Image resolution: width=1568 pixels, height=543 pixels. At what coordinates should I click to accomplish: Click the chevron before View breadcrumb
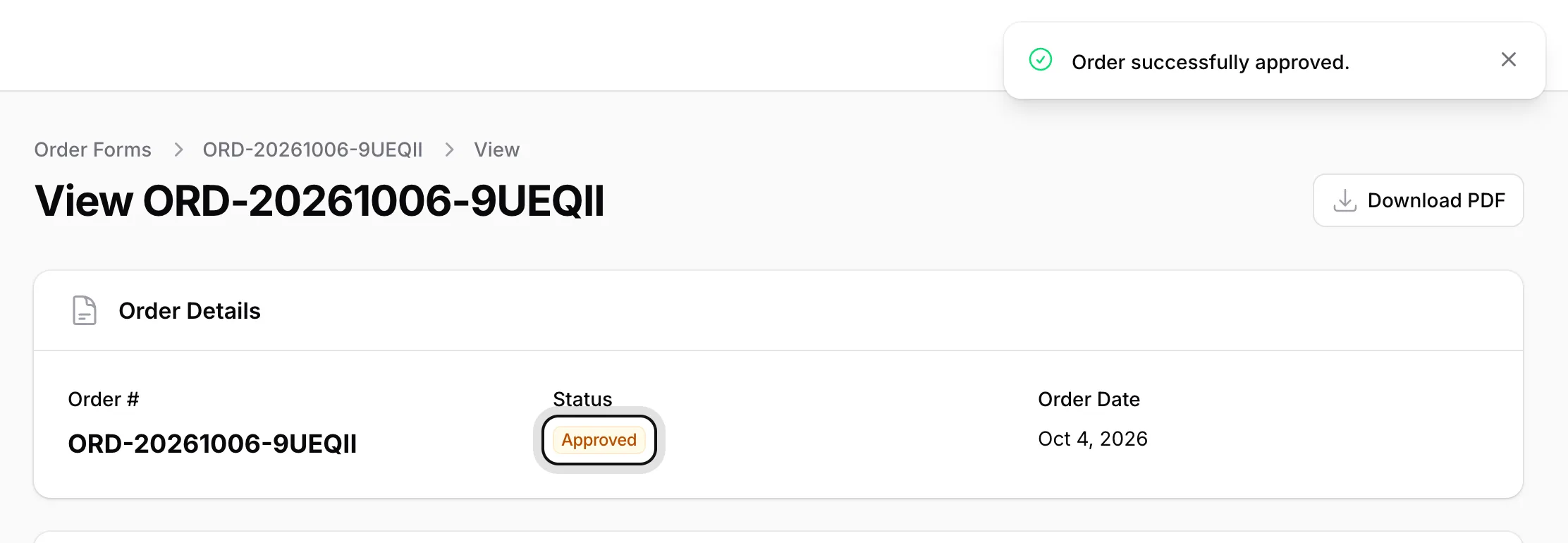449,150
